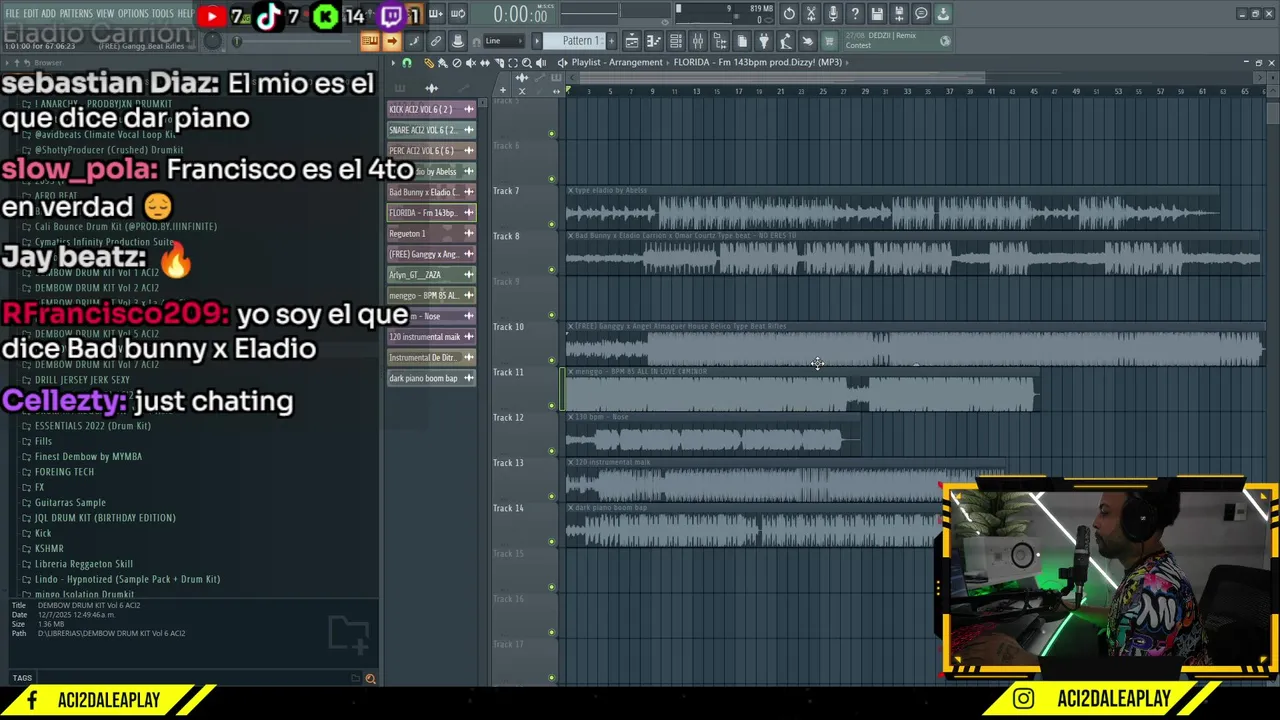Image resolution: width=1280 pixels, height=720 pixels.
Task: Click the export download icon in top toolbar
Action: (x=943, y=14)
